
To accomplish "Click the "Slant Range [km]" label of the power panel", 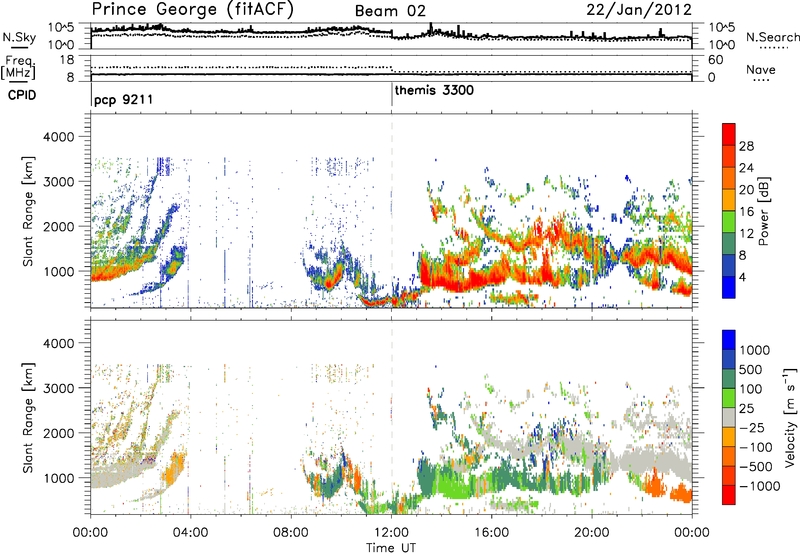I will pos(28,212).
